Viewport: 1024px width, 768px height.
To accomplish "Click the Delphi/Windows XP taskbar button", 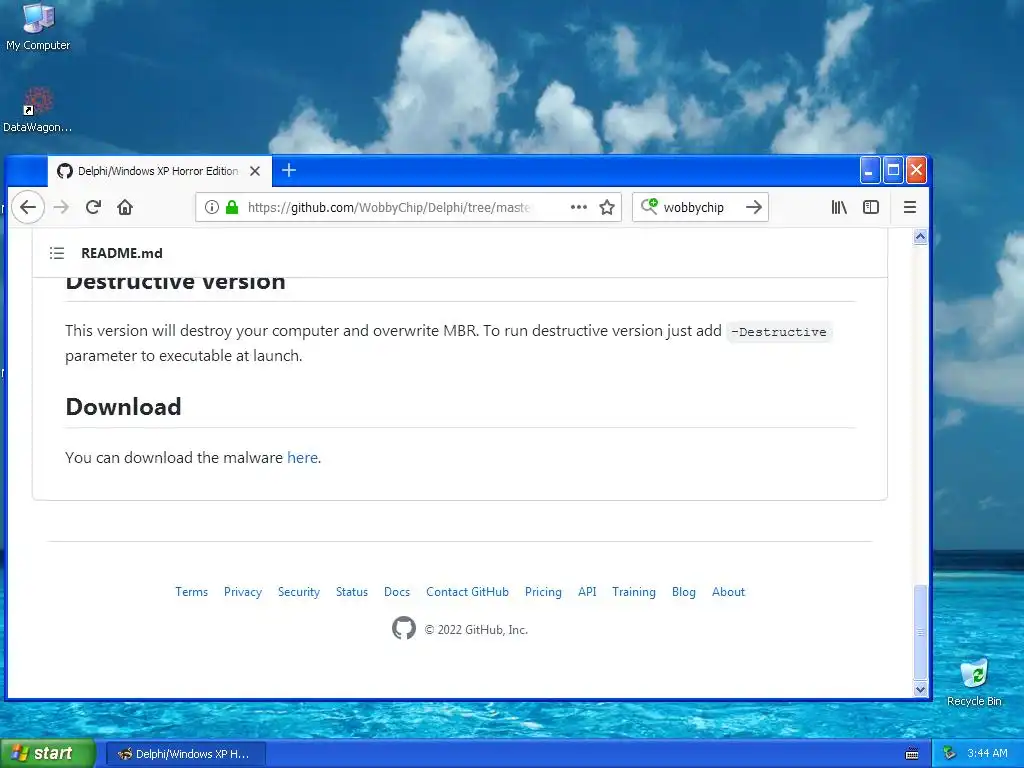I will click(185, 754).
